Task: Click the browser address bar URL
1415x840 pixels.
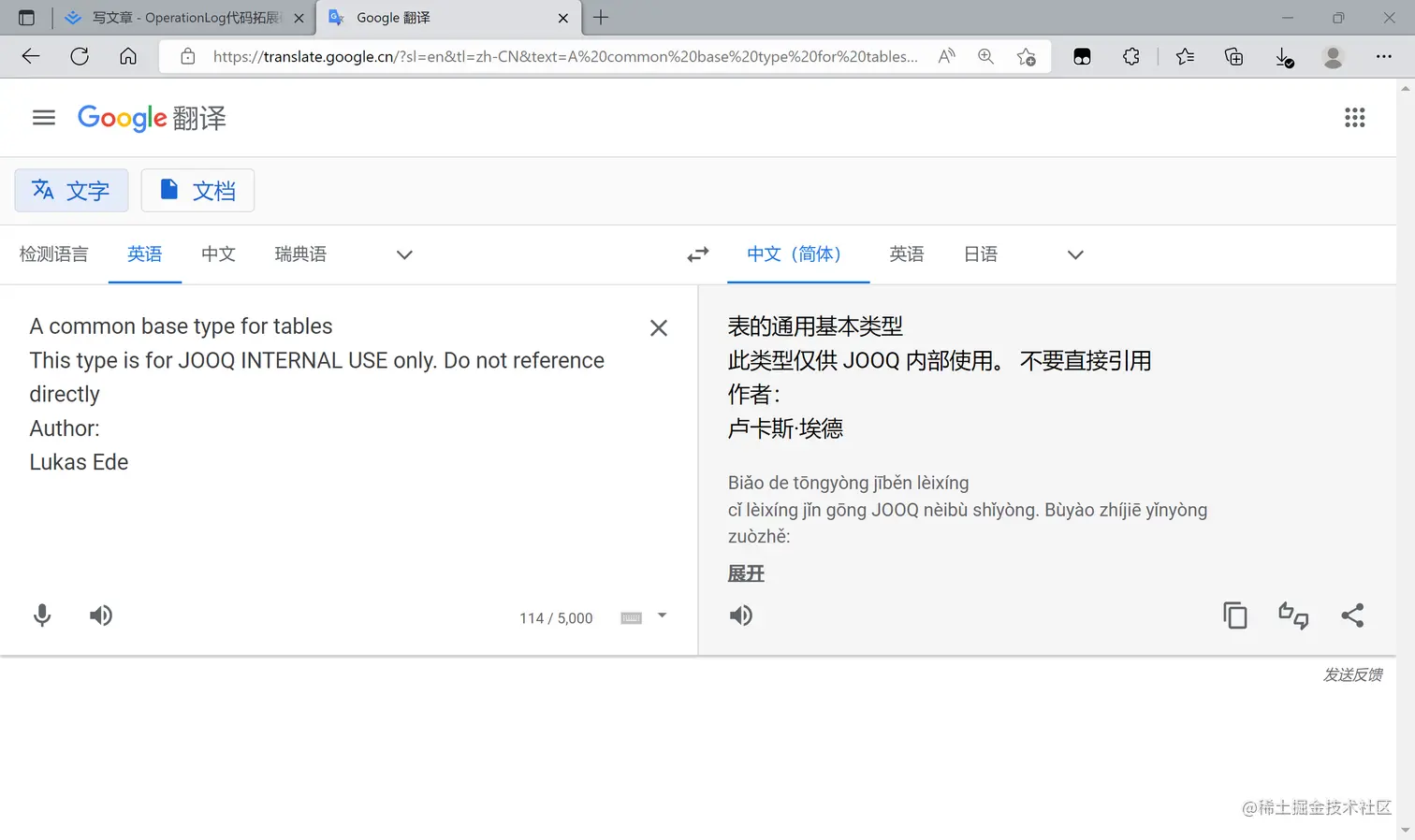Action: [564, 56]
